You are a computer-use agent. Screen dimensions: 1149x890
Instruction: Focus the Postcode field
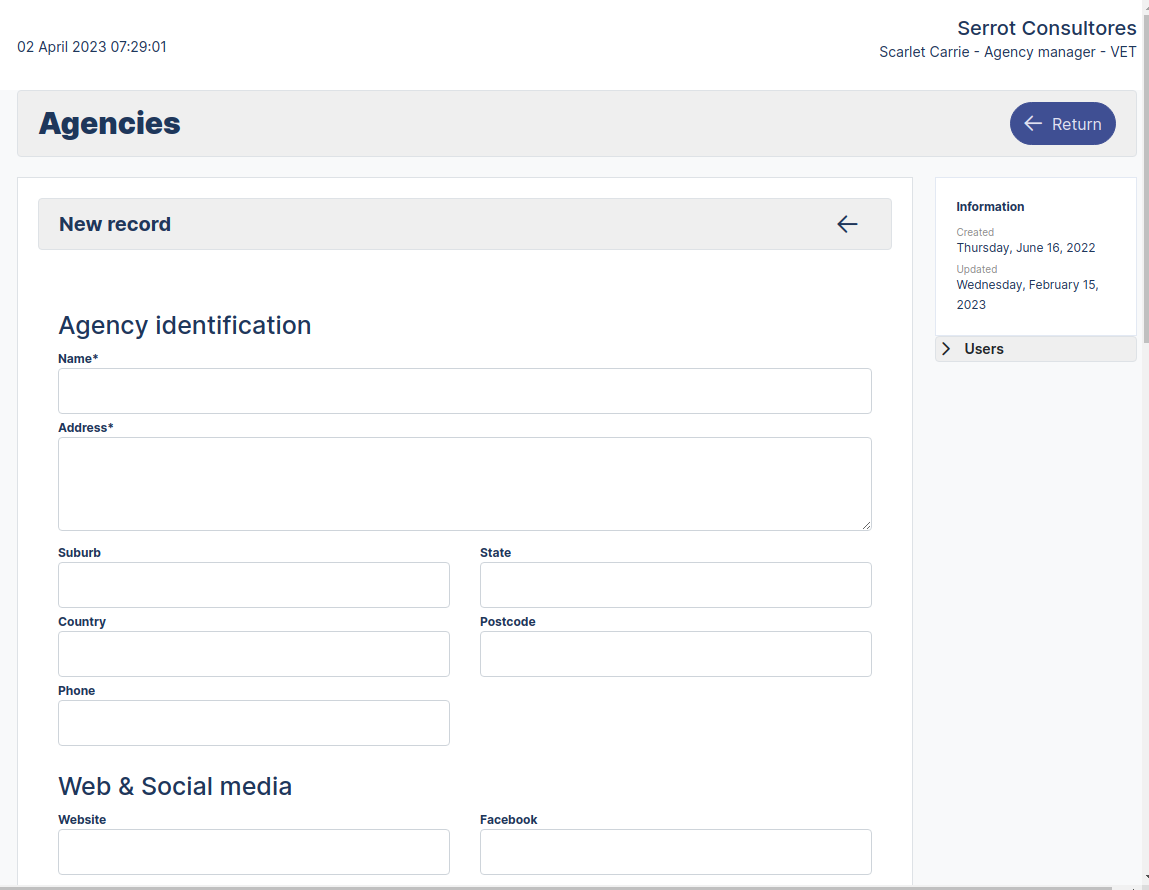pyautogui.click(x=675, y=654)
